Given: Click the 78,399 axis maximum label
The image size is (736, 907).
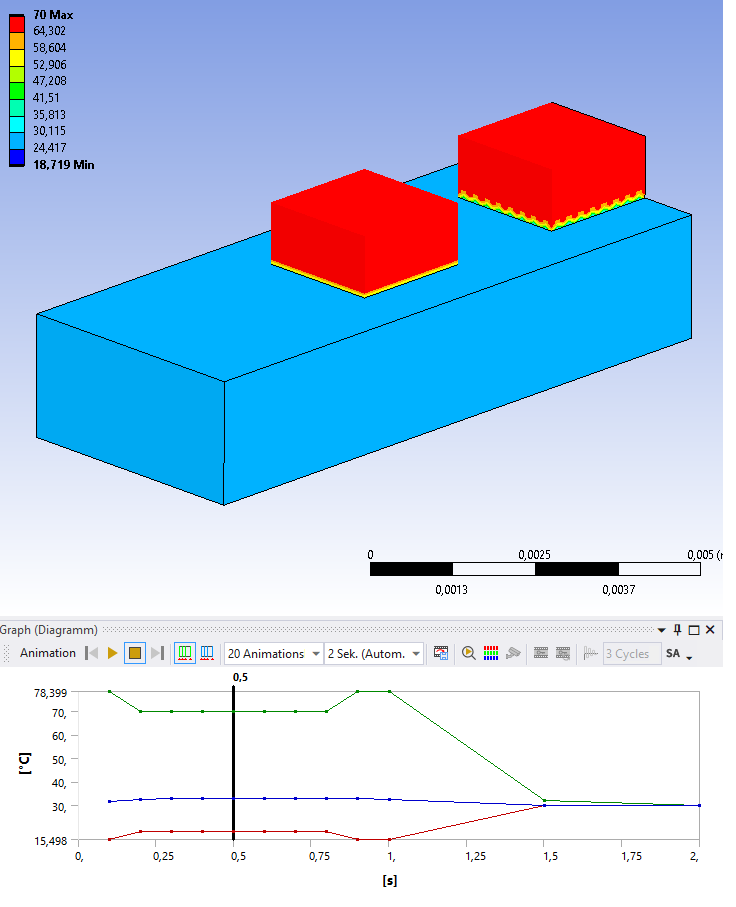Looking at the screenshot, I should point(50,693).
